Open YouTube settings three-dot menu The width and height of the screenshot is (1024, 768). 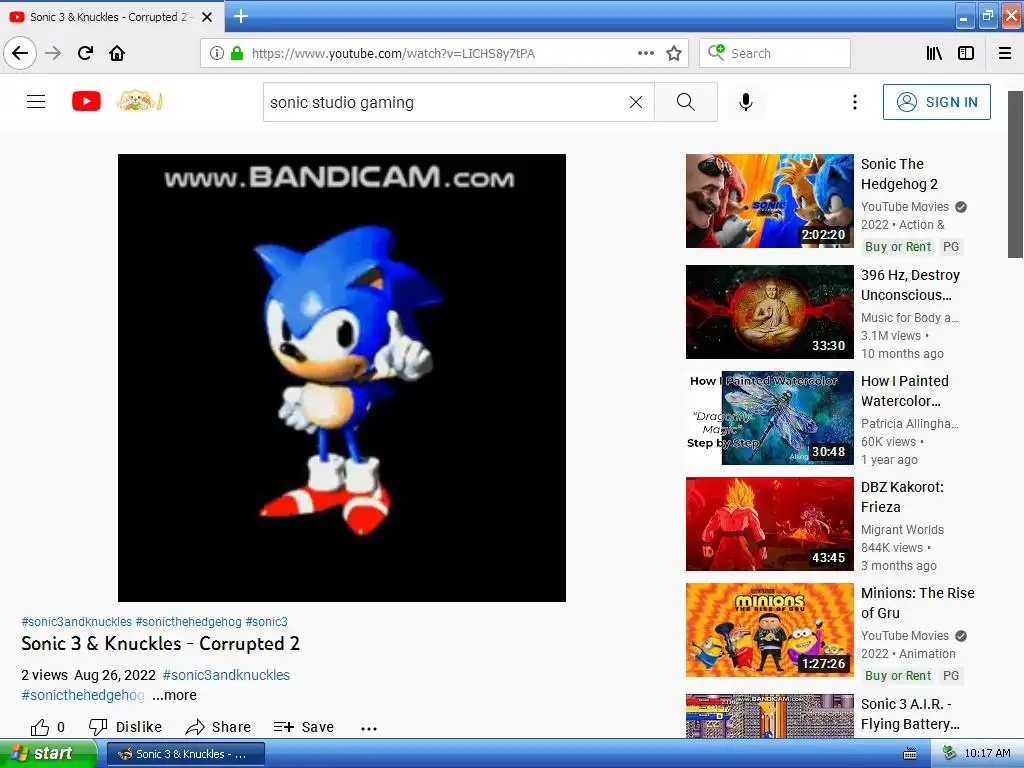[x=854, y=102]
